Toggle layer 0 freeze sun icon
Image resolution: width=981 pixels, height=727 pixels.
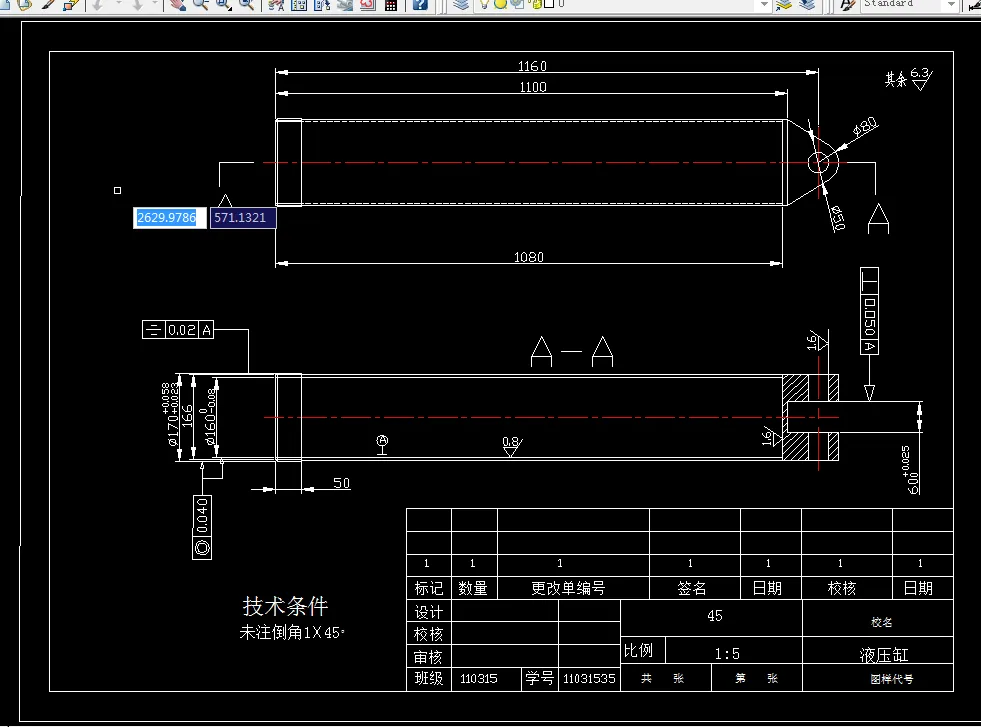[501, 4]
